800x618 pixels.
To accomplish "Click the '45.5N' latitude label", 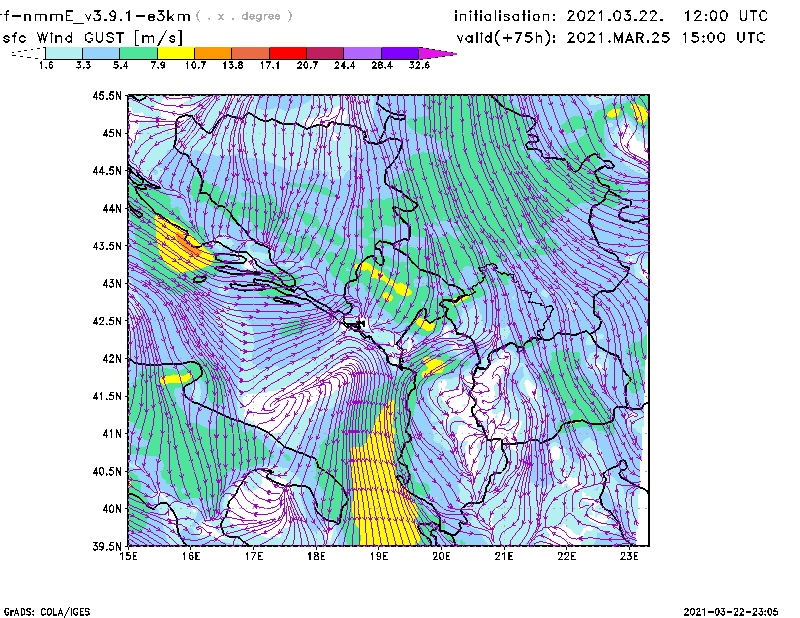I will pos(107,95).
